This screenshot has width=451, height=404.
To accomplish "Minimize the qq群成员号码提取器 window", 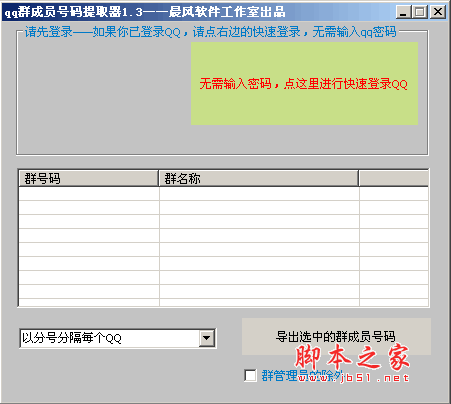I will tap(403, 12).
